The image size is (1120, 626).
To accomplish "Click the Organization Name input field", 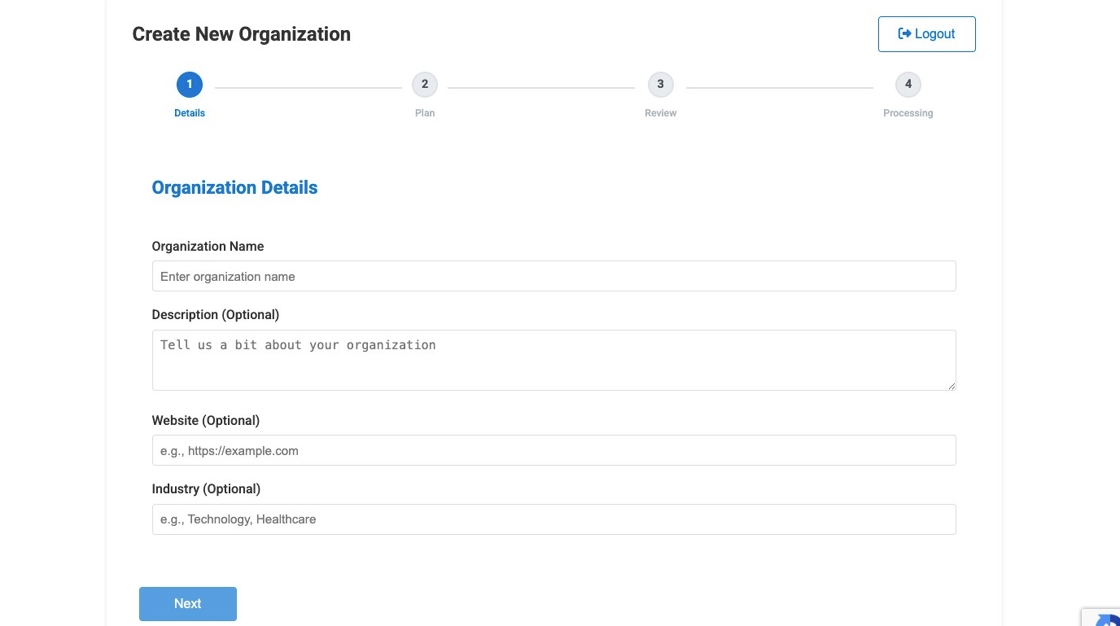I will click(x=553, y=276).
